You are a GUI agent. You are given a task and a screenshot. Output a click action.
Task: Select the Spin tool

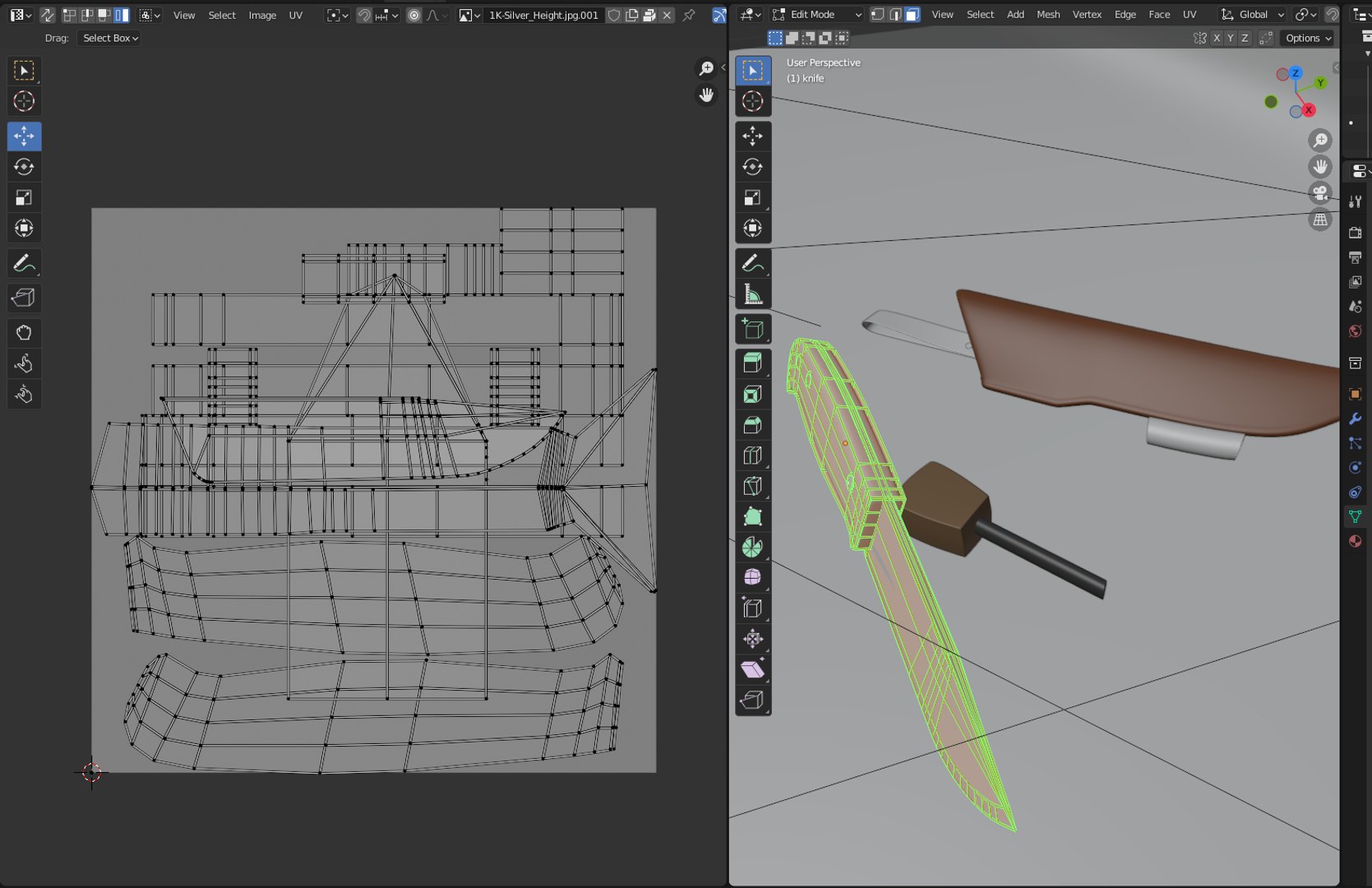(x=752, y=547)
